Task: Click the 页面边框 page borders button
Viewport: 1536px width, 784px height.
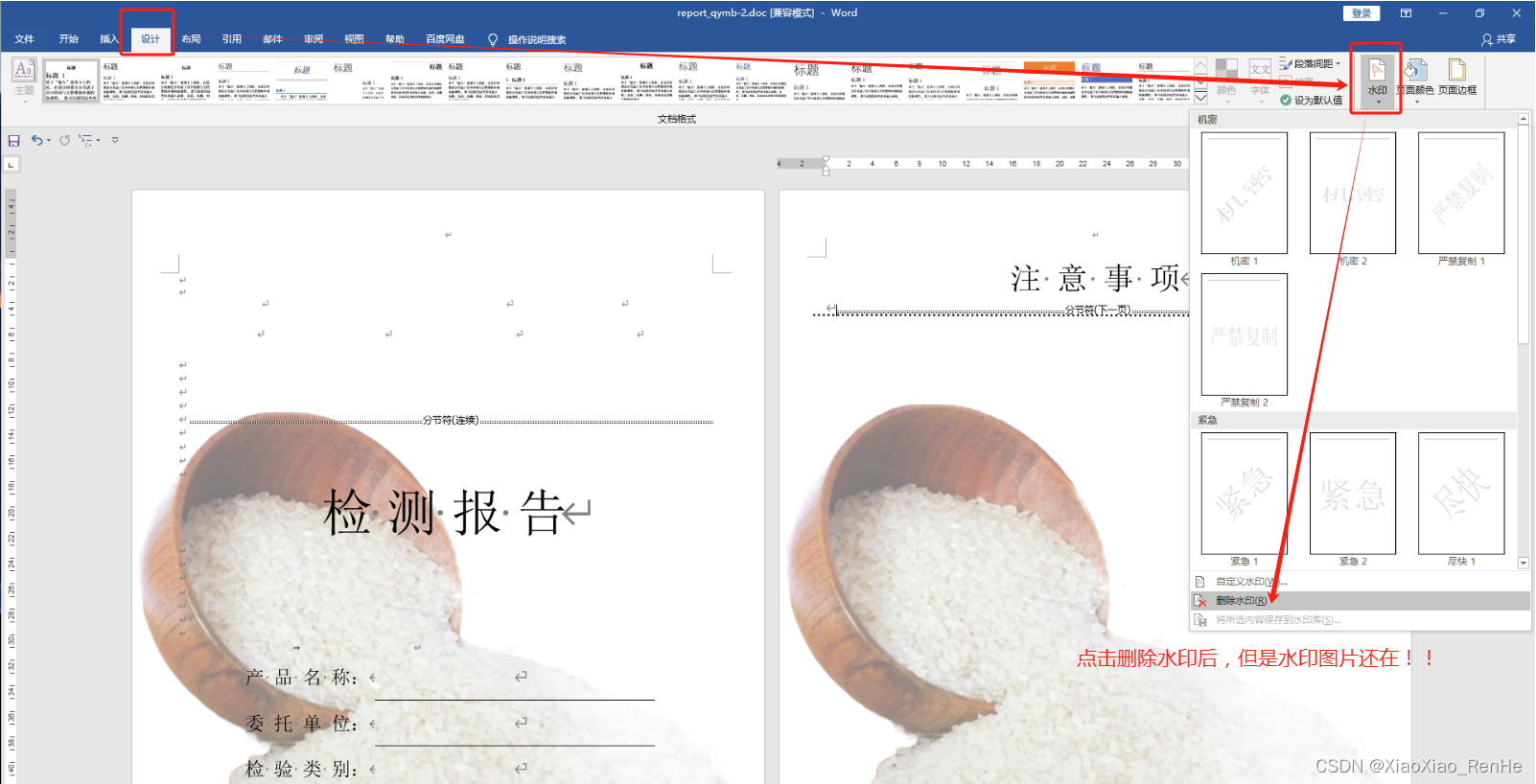Action: point(1457,77)
